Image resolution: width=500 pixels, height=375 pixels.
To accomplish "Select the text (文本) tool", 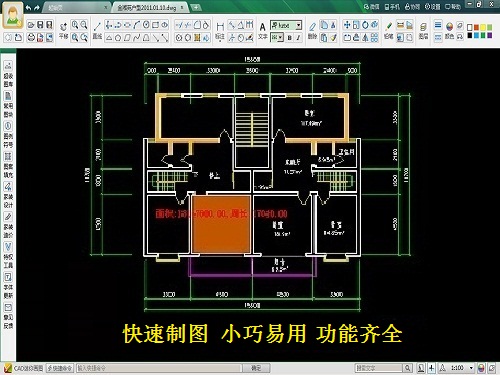I will [x=263, y=31].
